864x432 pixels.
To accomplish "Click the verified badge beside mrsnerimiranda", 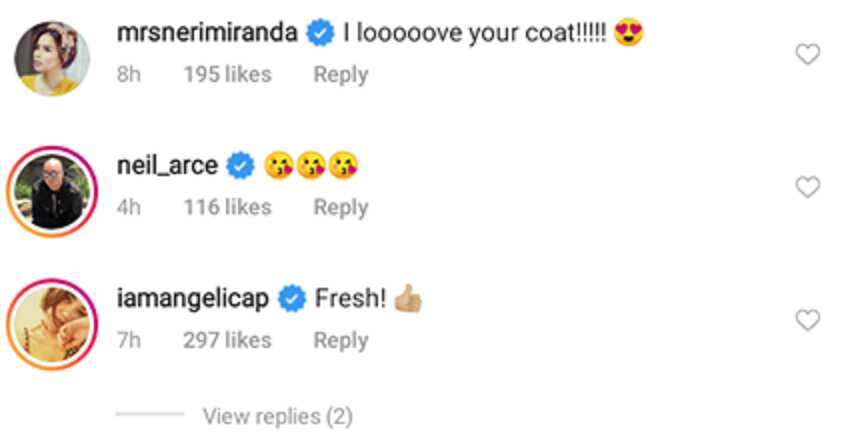I will pos(320,34).
